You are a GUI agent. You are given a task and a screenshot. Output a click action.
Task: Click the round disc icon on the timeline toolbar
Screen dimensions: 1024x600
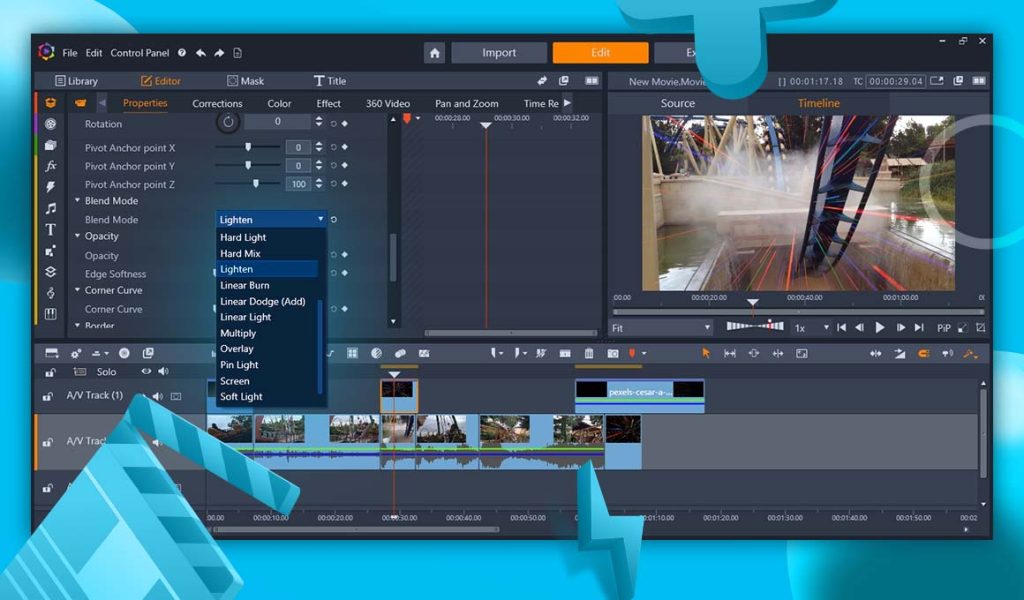[124, 353]
